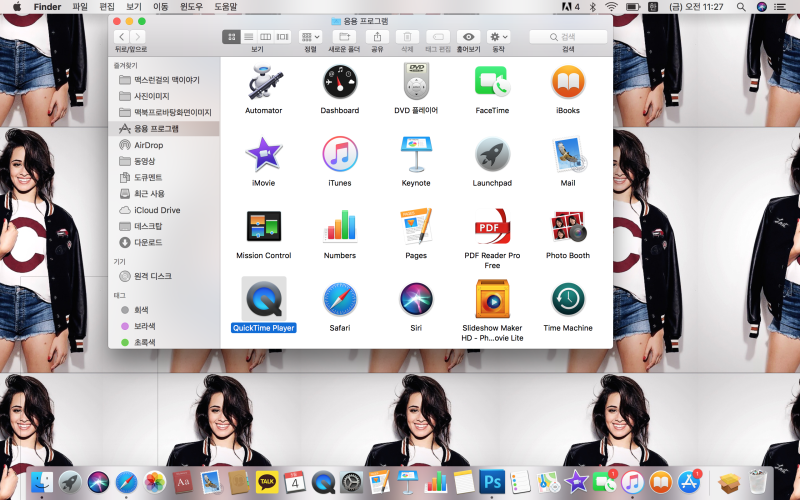Select the Safari app icon in Finder
Viewport: 800px width, 500px height.
(x=340, y=299)
